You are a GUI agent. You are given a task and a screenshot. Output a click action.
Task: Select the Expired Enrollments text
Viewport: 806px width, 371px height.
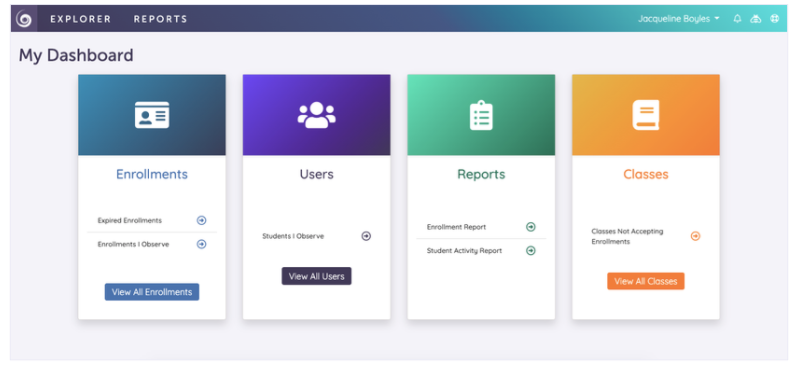pyautogui.click(x=130, y=220)
